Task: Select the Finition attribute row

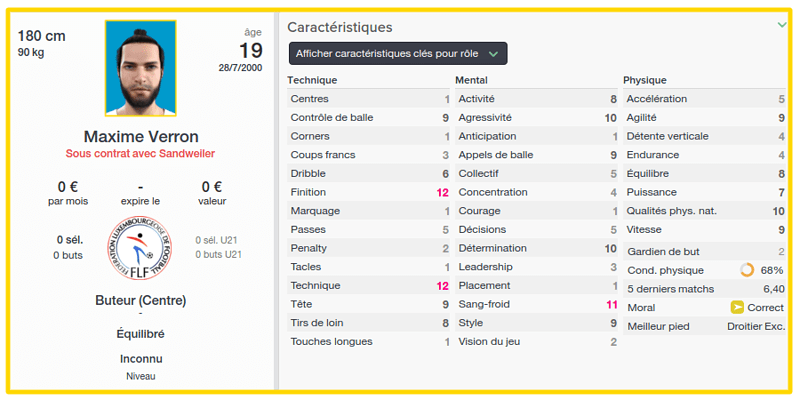Action: 368,192
